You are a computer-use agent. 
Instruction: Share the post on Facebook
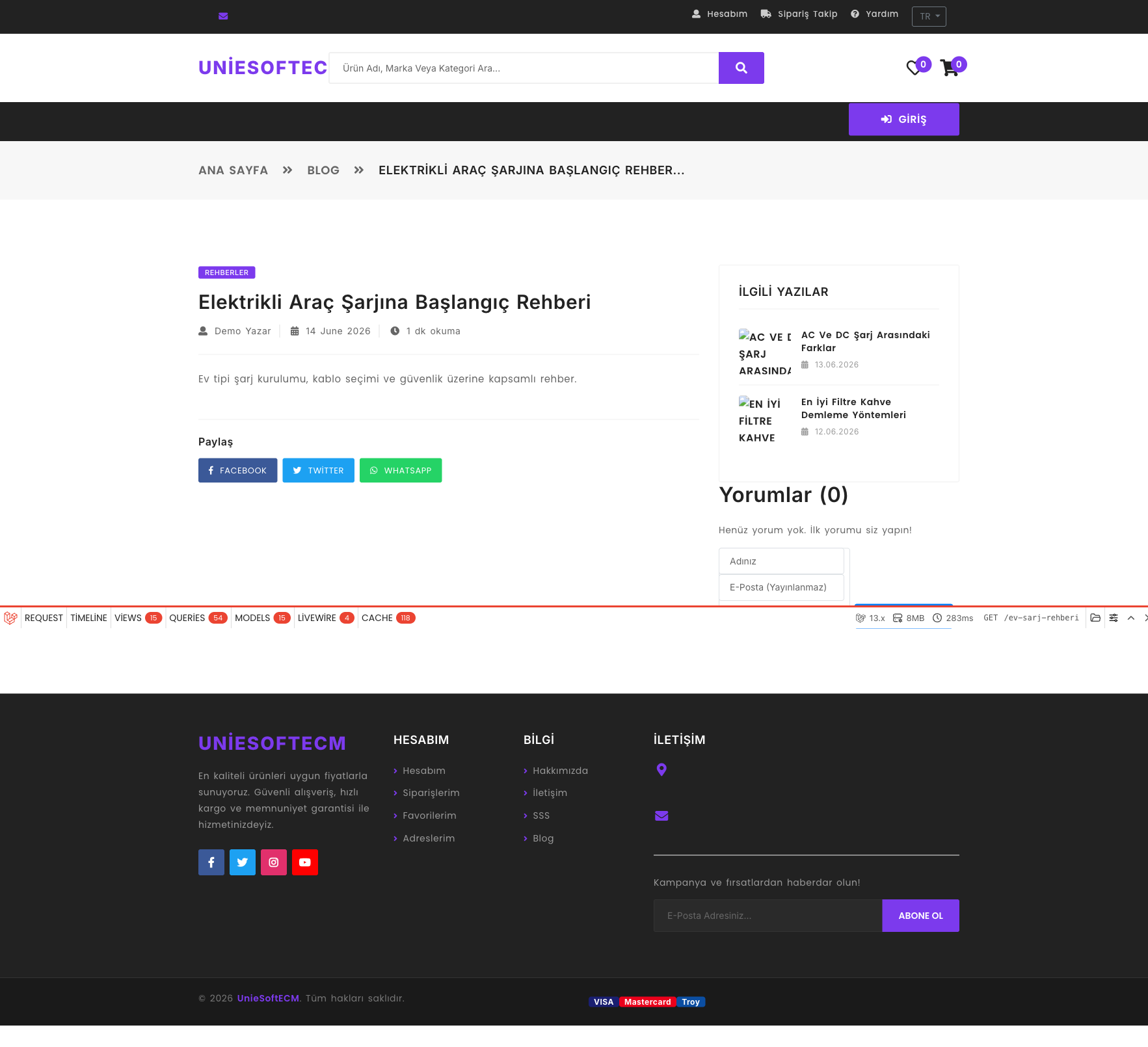[x=237, y=470]
